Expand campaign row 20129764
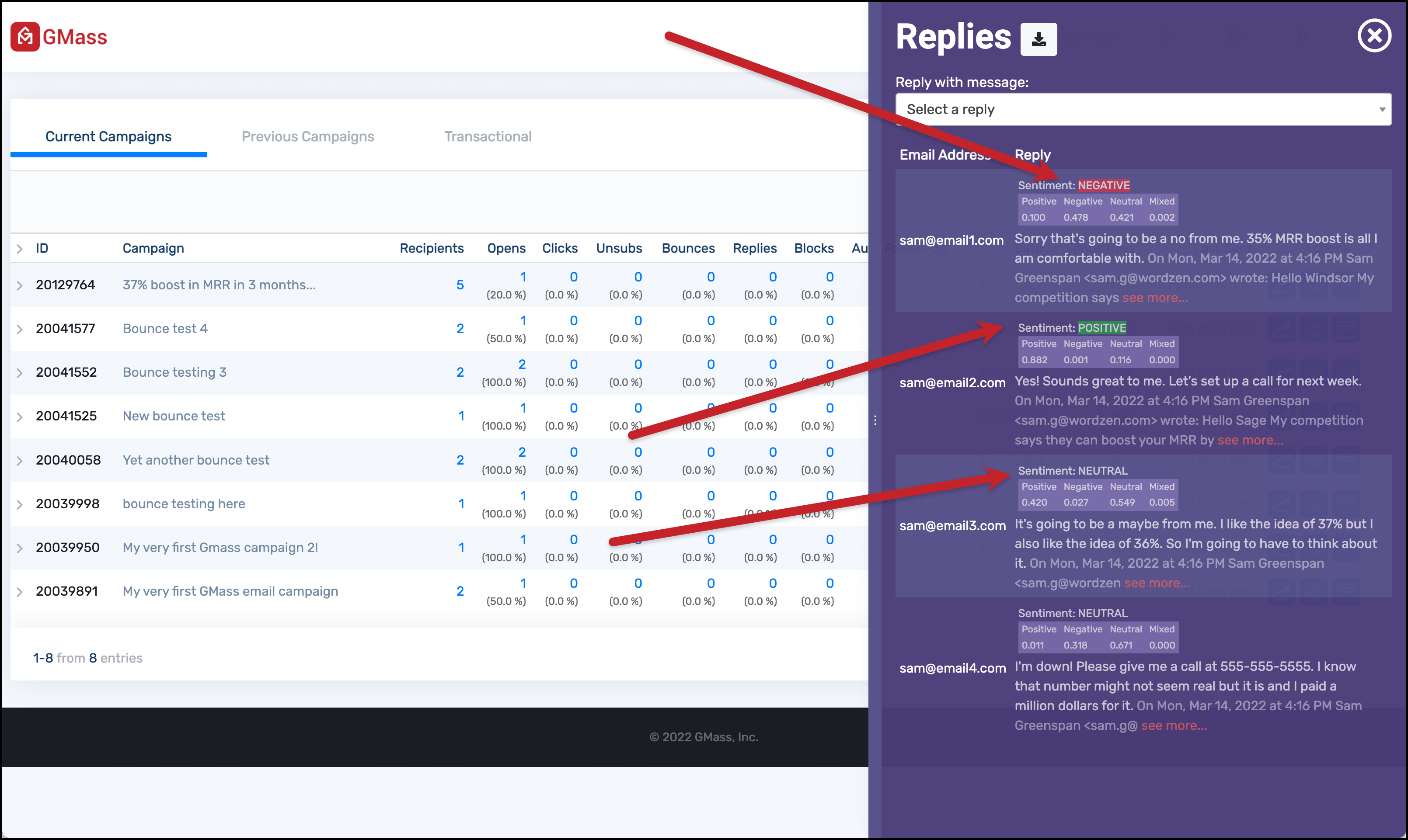 19,285
